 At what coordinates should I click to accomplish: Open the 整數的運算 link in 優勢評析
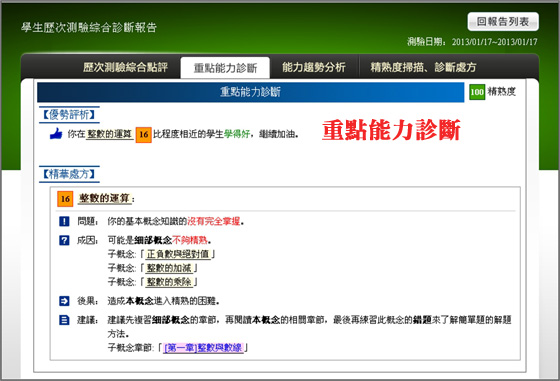click(110, 134)
